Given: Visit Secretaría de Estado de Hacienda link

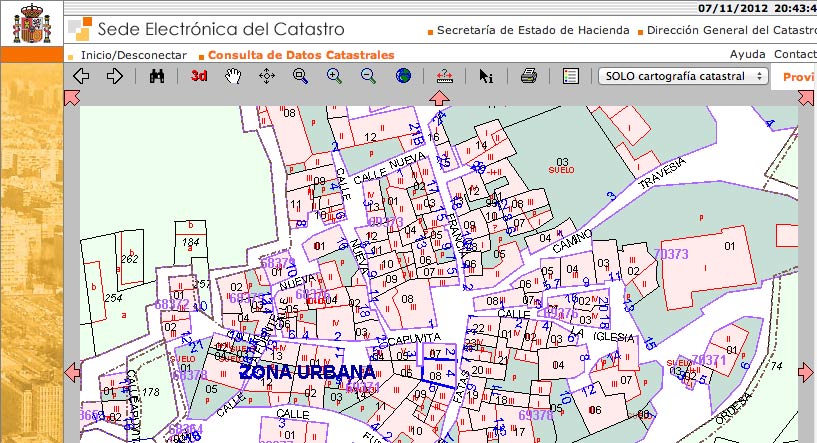Looking at the screenshot, I should coord(533,31).
